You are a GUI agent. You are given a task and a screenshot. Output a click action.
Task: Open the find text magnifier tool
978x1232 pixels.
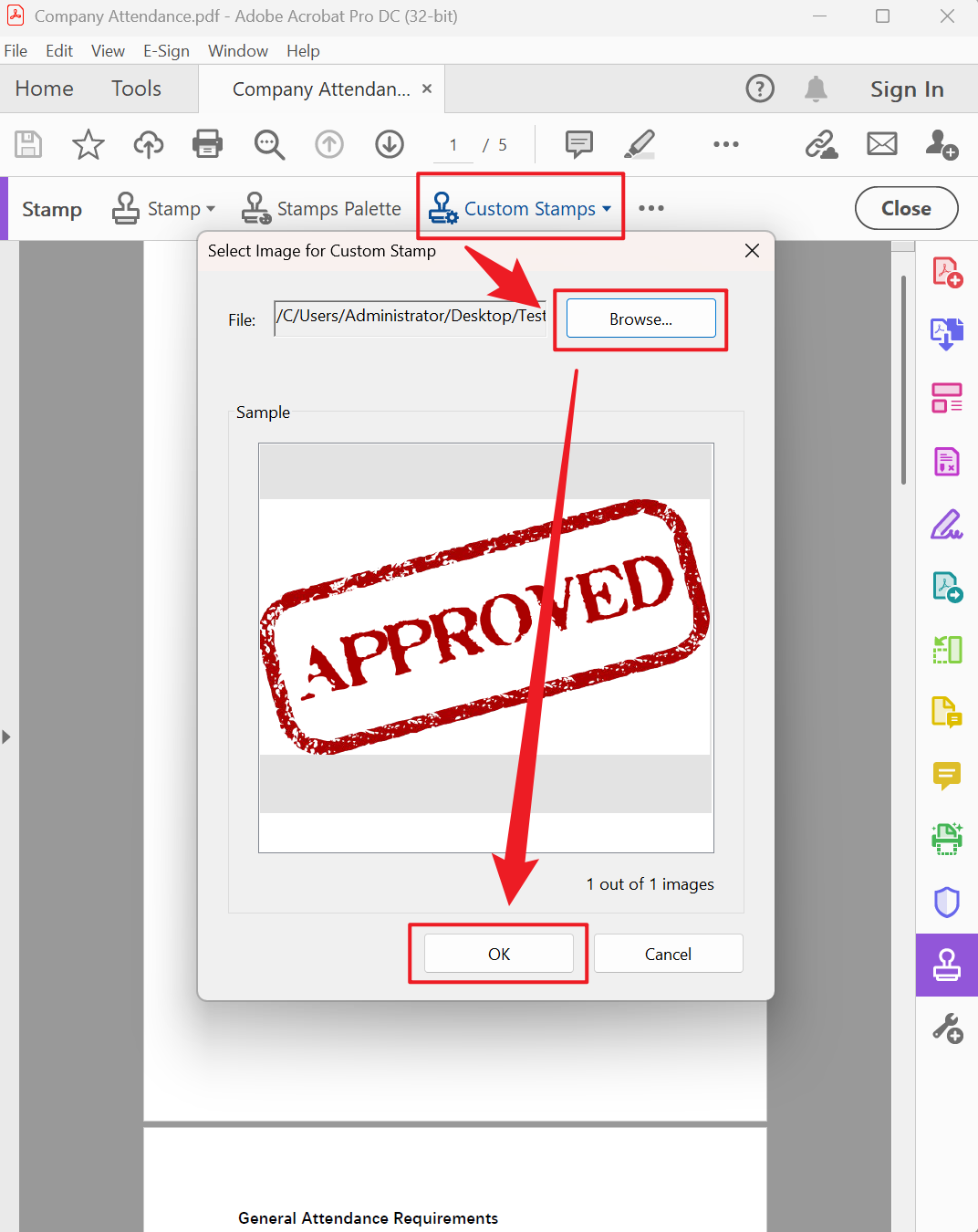[269, 144]
